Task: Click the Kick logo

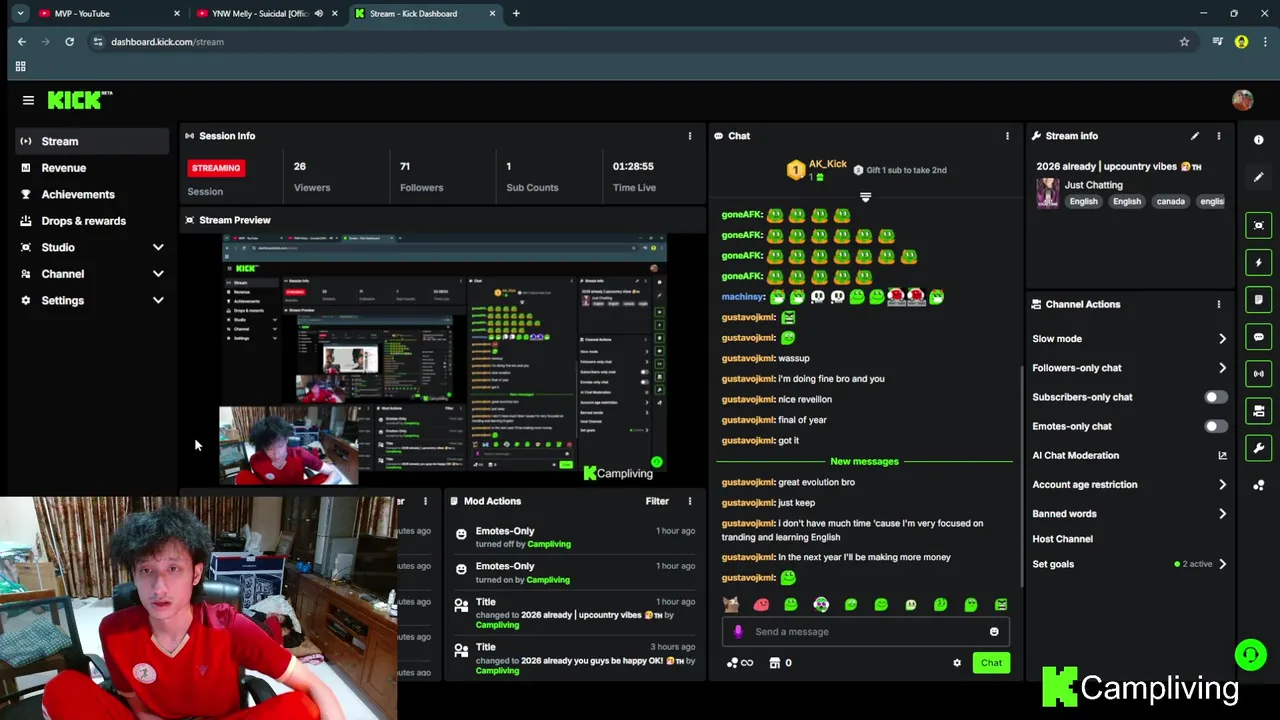Action: pos(79,100)
